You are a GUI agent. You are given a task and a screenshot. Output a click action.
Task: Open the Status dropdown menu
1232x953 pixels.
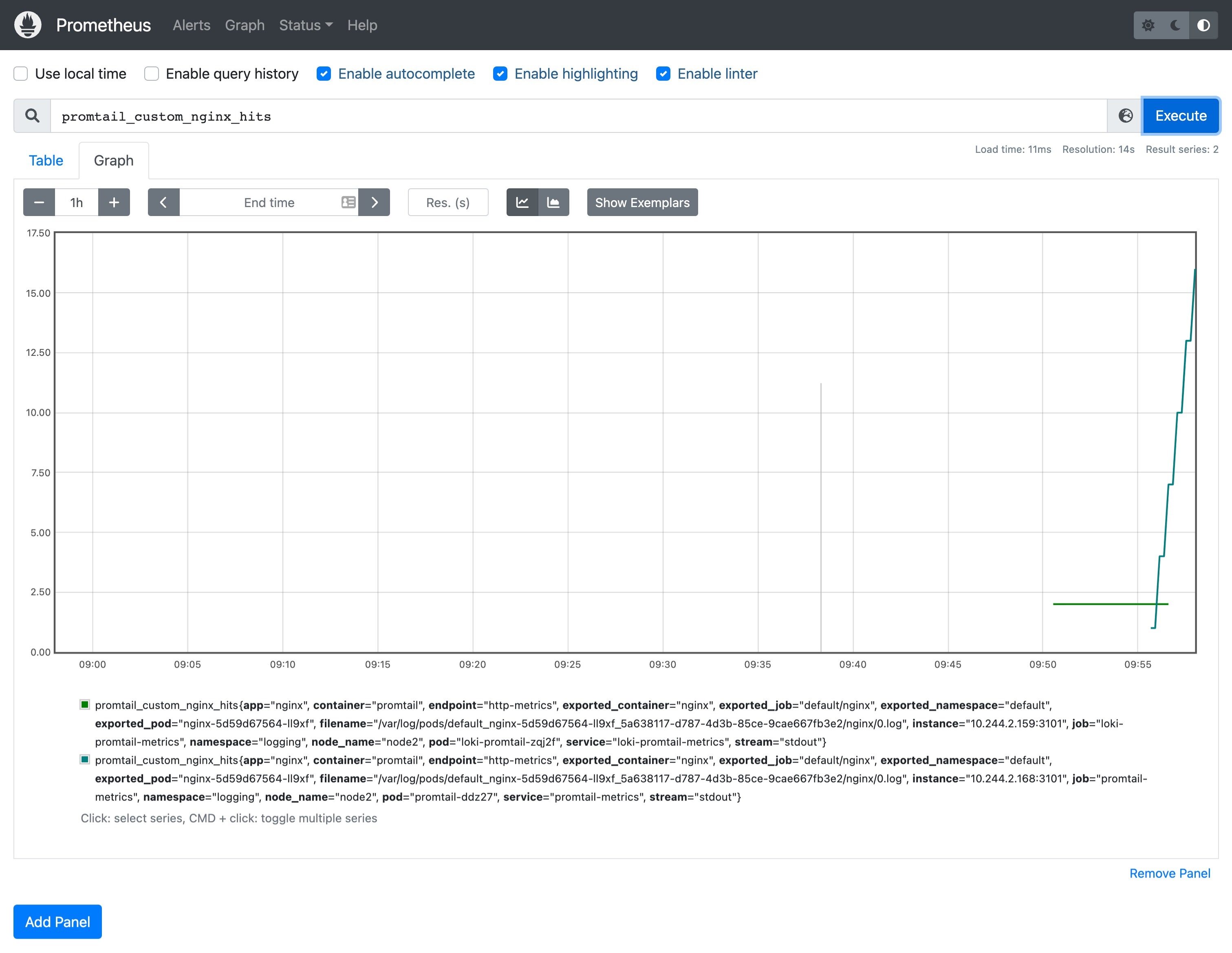coord(306,25)
